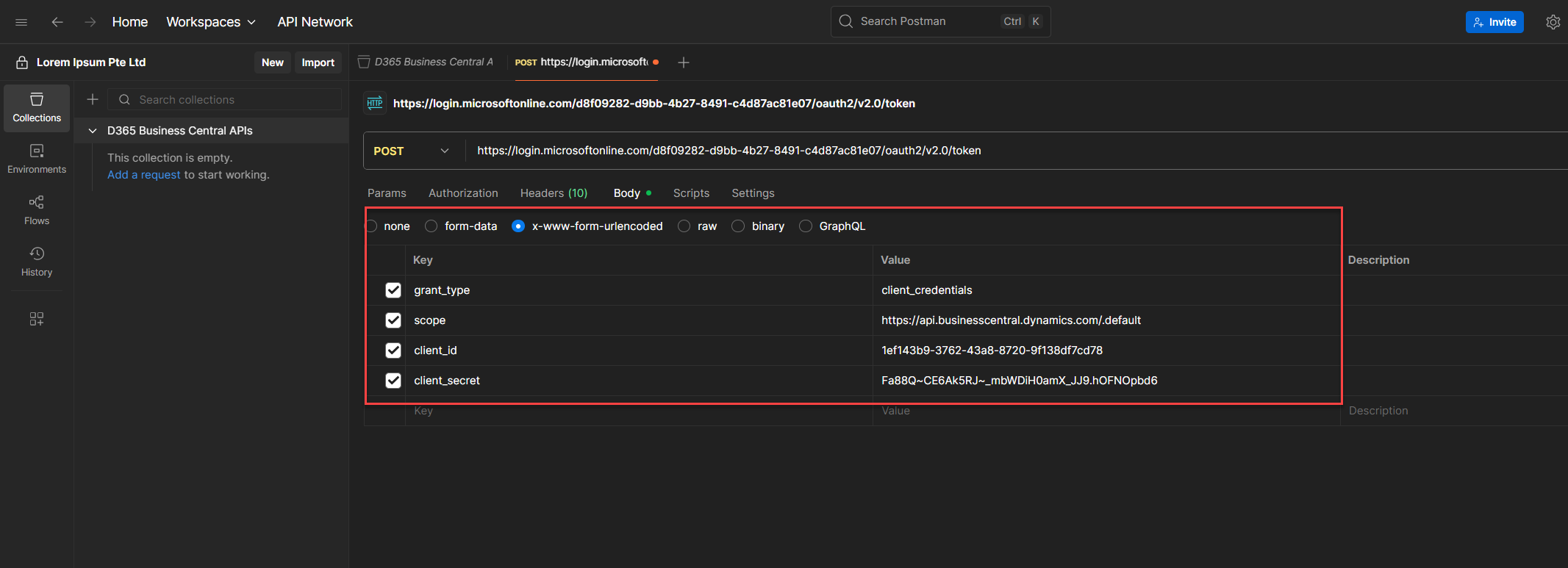
Task: Go back with the left arrow
Action: [x=57, y=22]
